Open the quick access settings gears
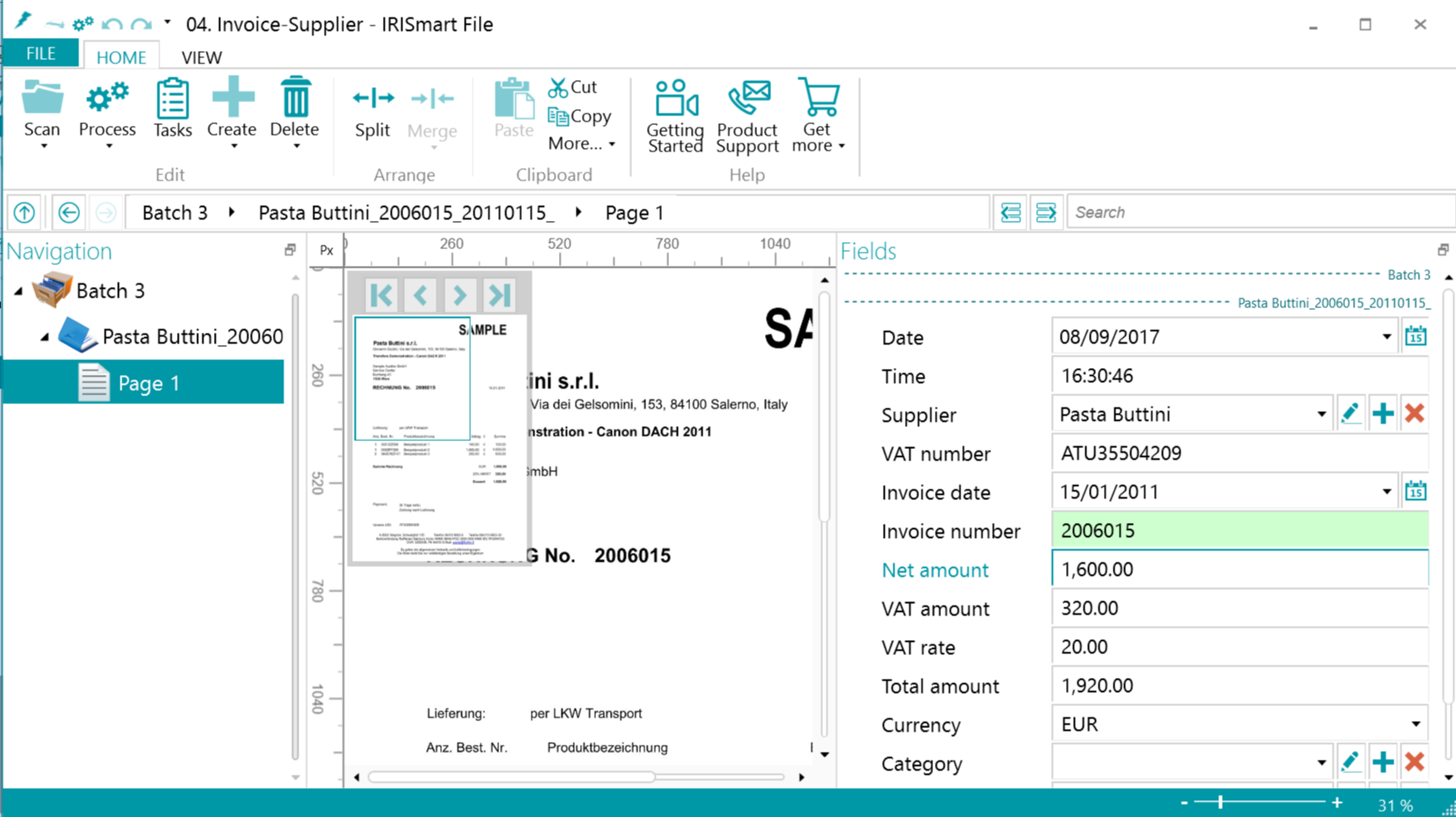Viewport: 1456px width, 817px height. [x=83, y=24]
